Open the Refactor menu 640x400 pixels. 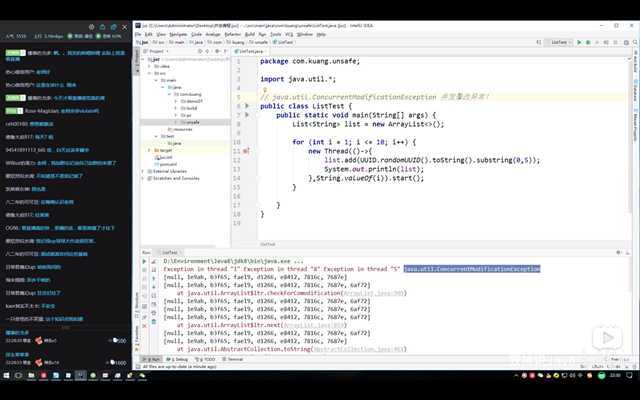pos(232,34)
